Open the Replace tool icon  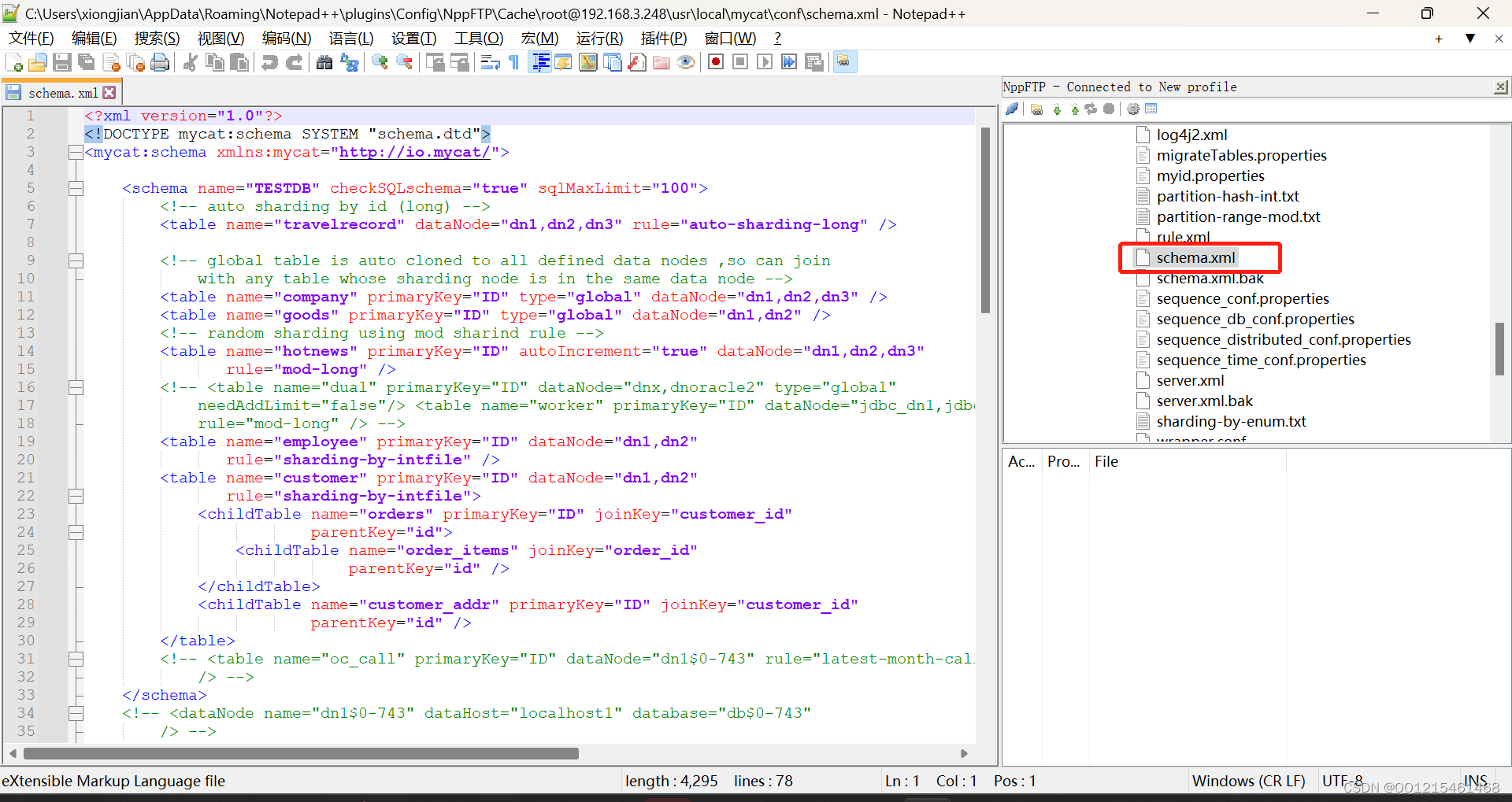[349, 62]
